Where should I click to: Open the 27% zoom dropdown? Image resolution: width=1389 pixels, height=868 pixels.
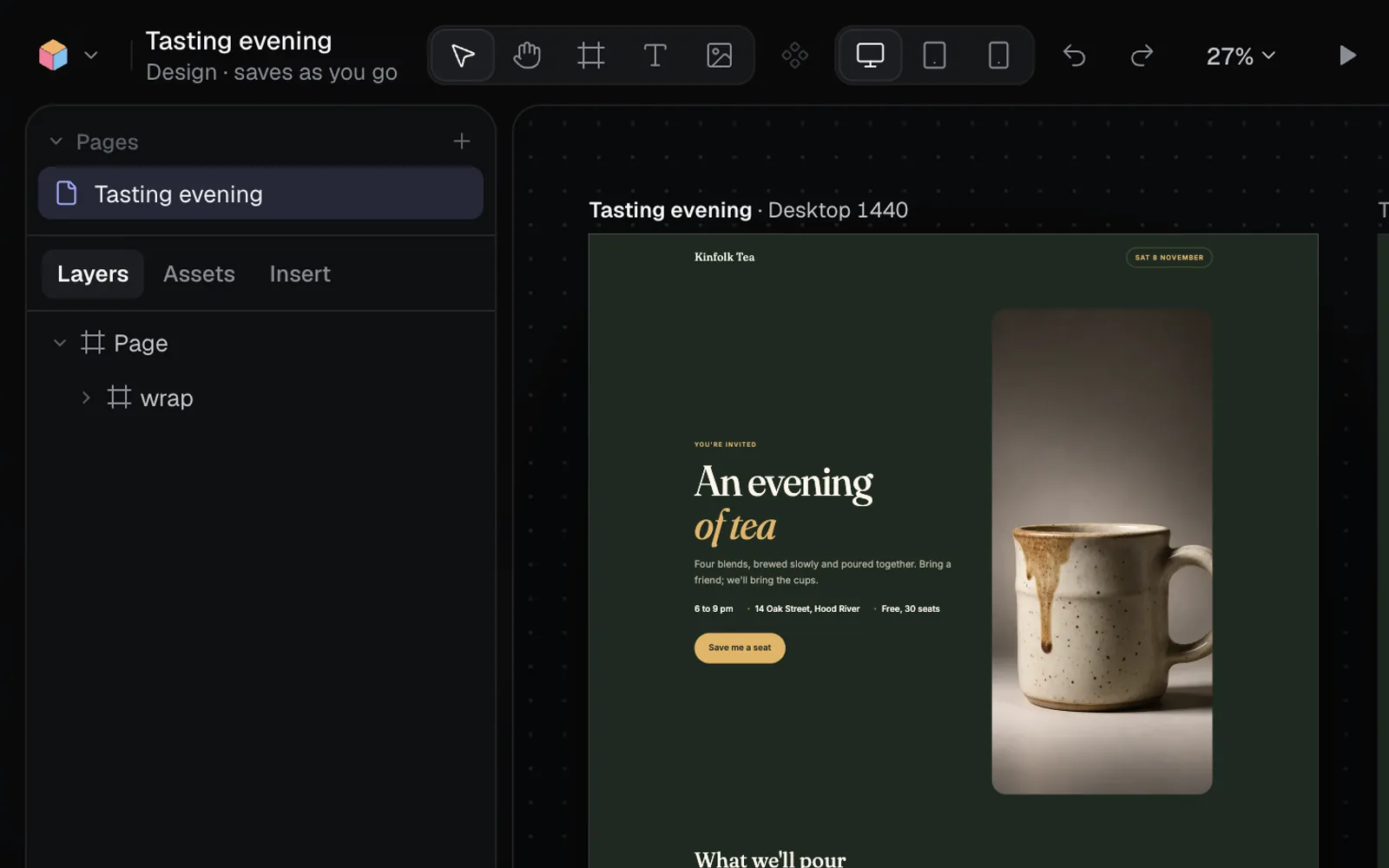point(1241,56)
